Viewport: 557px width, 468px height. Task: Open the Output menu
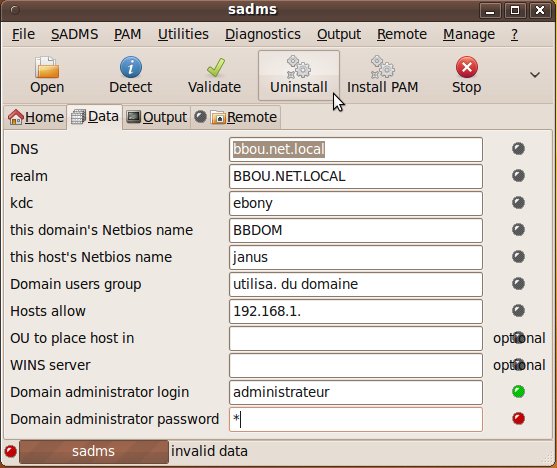click(339, 34)
